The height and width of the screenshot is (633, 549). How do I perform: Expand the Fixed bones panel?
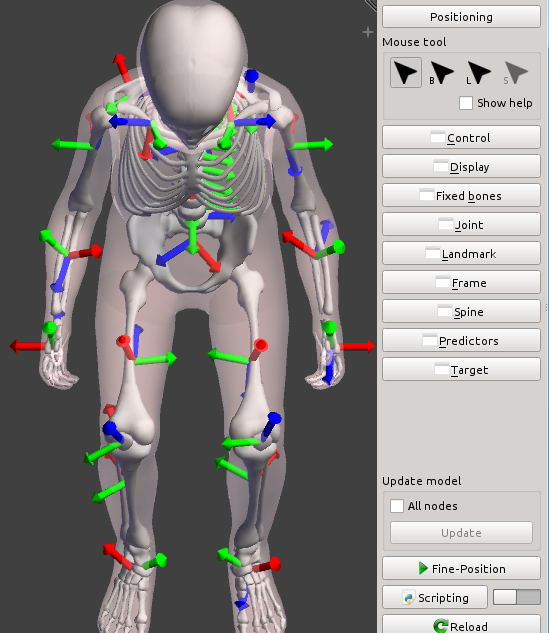(x=461, y=195)
